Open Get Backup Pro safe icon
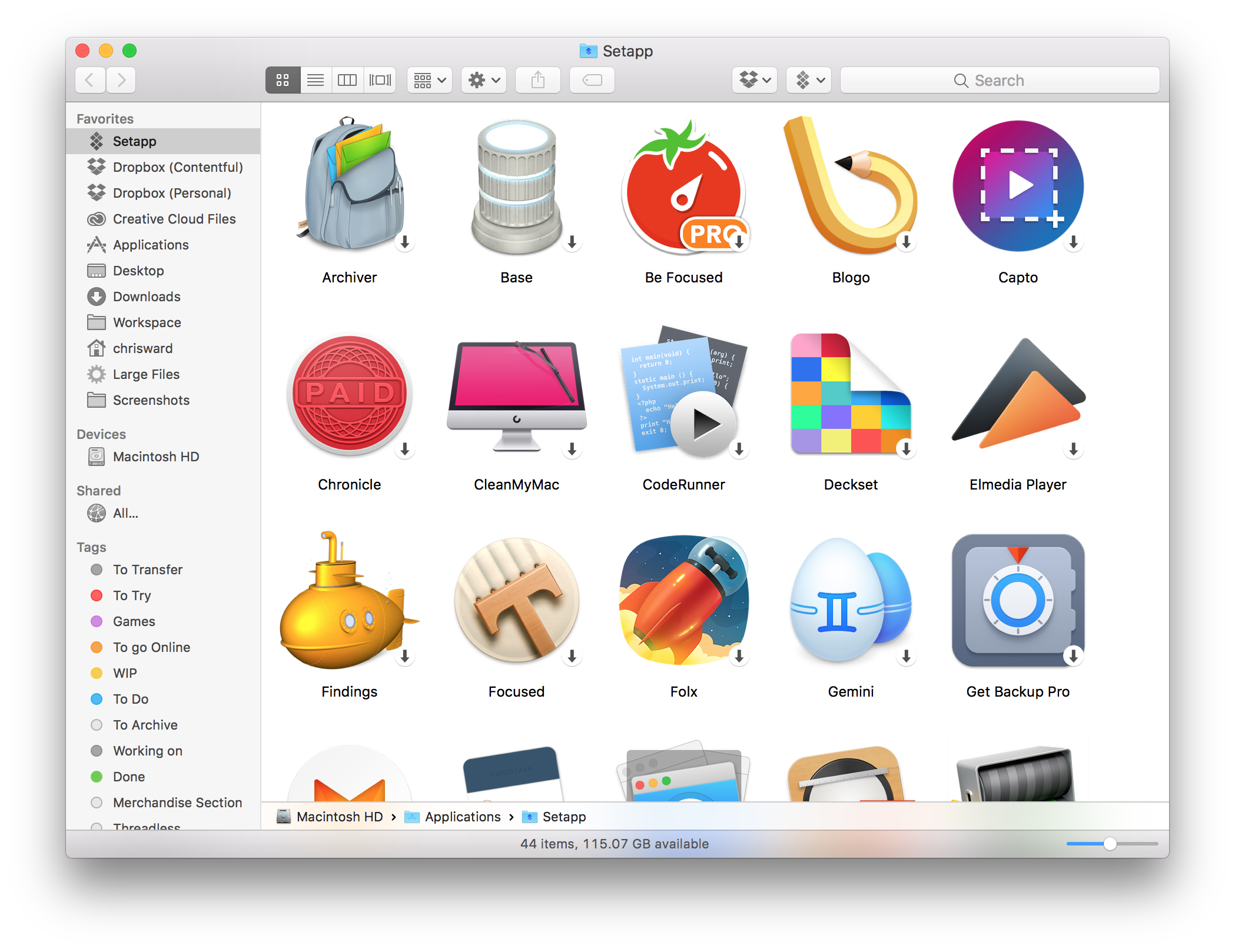The image size is (1235, 952). pos(1017,601)
